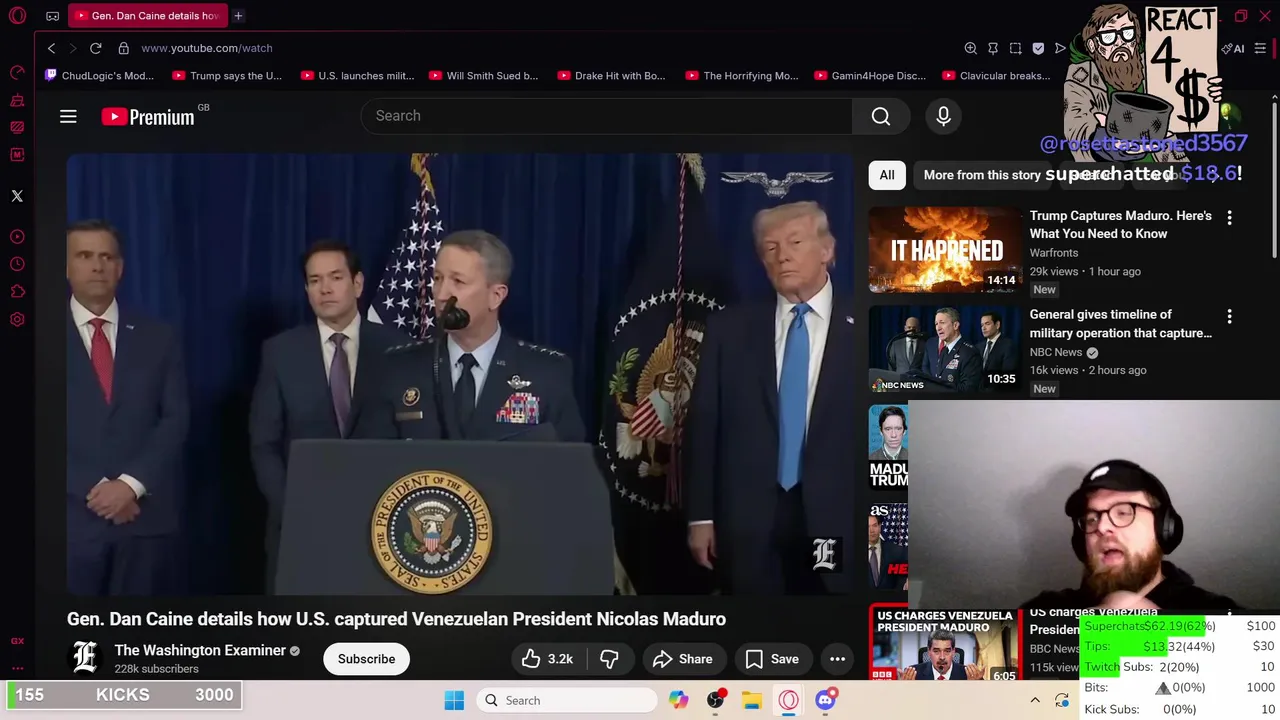Open the Warfronts channel name
This screenshot has height=720, width=1280.
click(1054, 253)
